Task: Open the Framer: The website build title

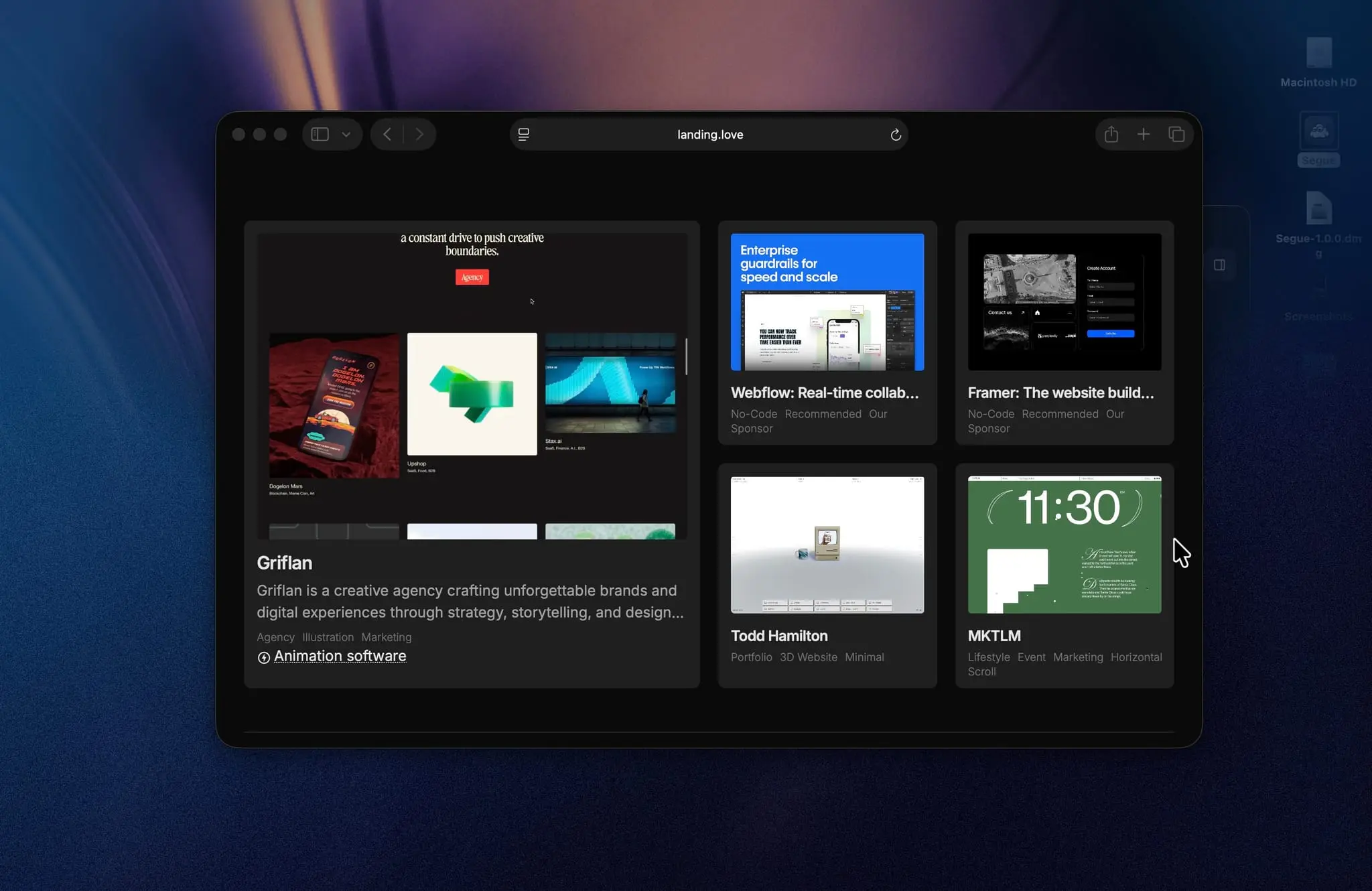Action: (x=1061, y=393)
